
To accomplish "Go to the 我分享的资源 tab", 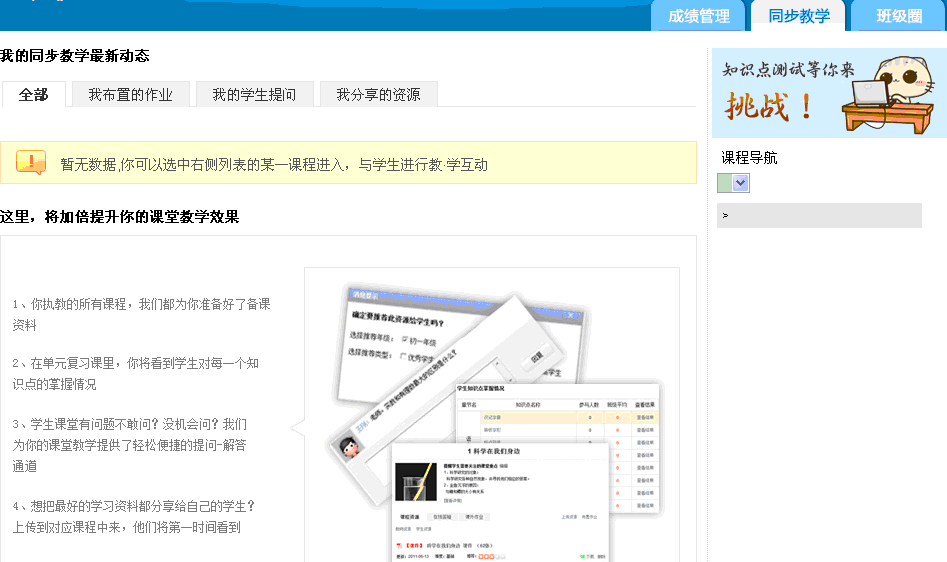I will click(x=378, y=95).
